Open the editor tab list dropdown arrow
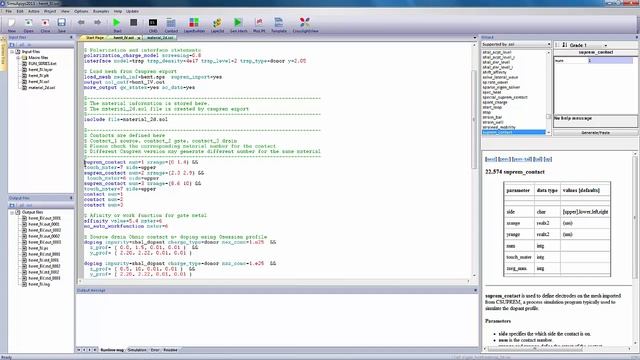Image resolution: width=640 pixels, height=360 pixels. point(474,38)
